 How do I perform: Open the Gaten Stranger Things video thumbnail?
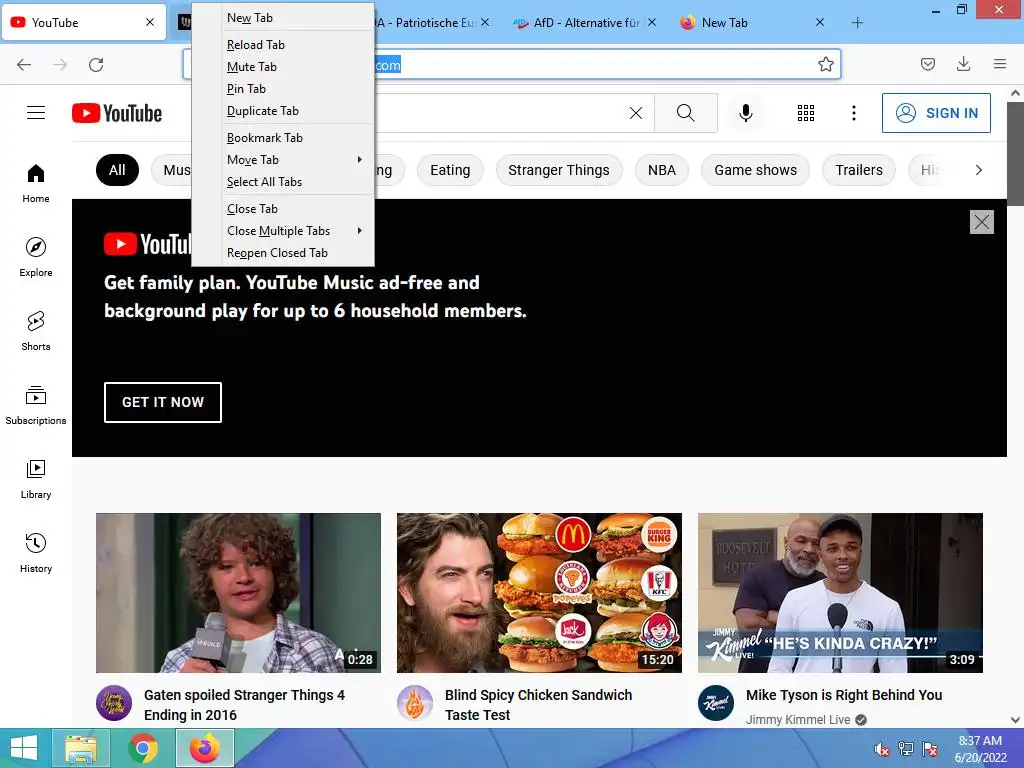(238, 593)
